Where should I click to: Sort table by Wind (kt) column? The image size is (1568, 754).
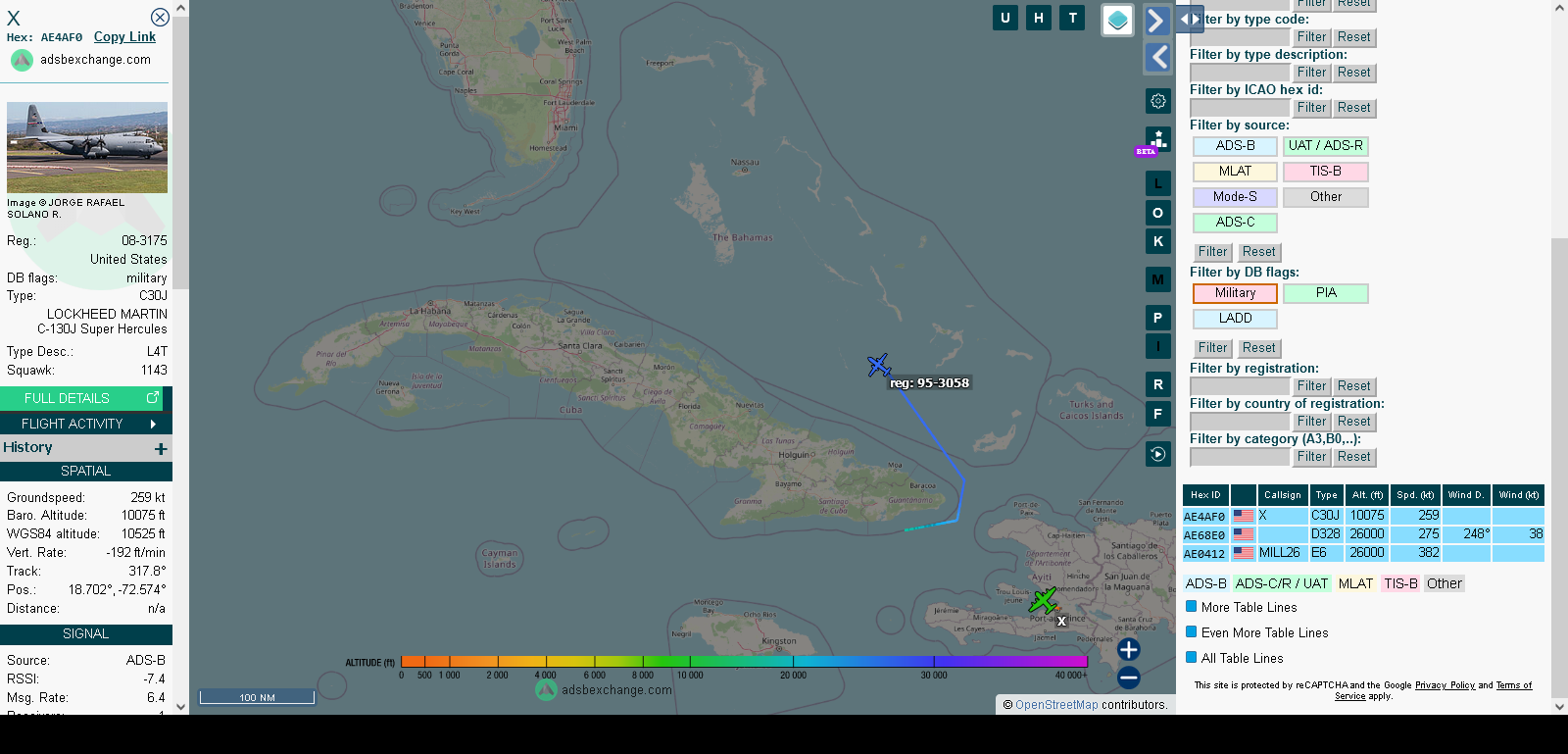click(1518, 495)
